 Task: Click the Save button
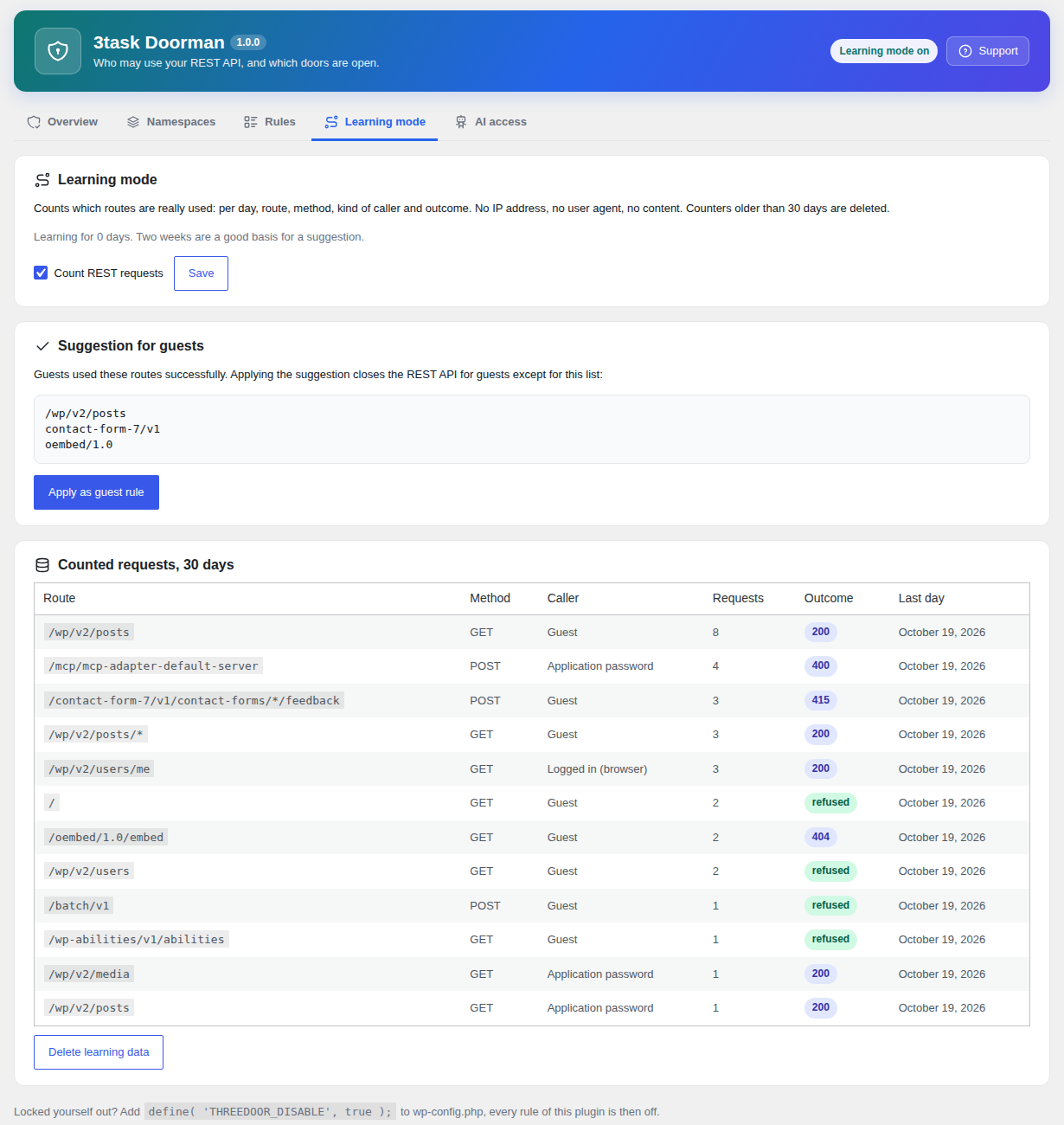tap(201, 273)
